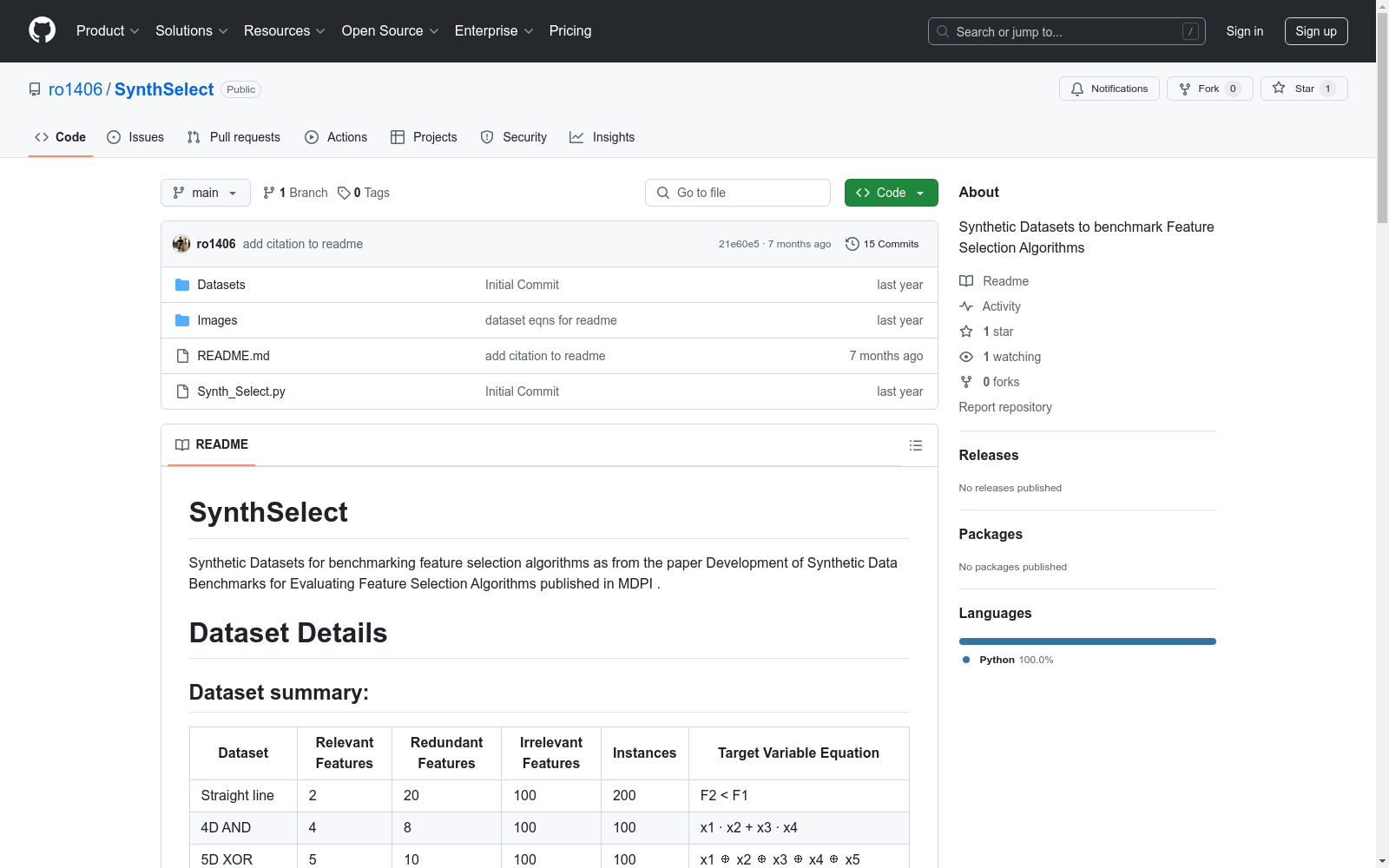Click the Sign up button
The width and height of the screenshot is (1389, 868).
coord(1316,31)
